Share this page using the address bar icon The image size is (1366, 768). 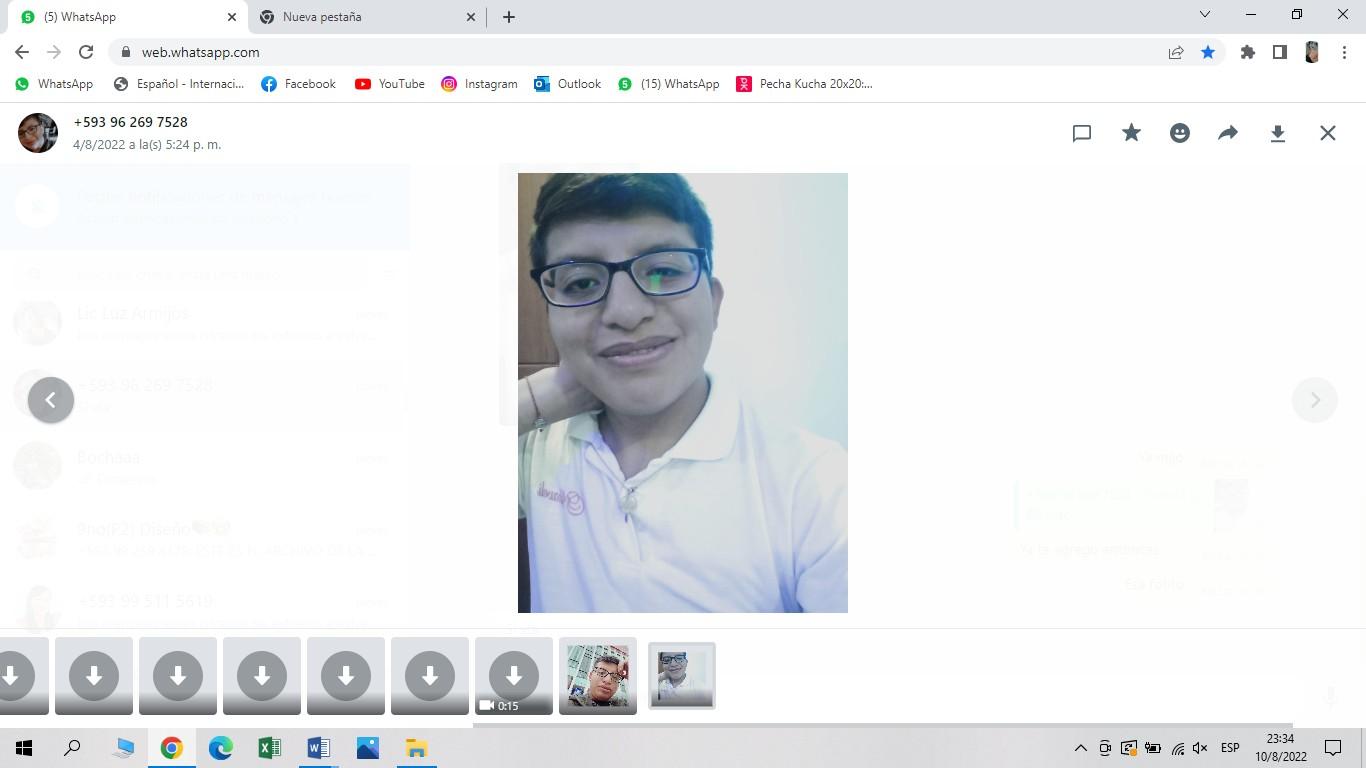[x=1176, y=52]
